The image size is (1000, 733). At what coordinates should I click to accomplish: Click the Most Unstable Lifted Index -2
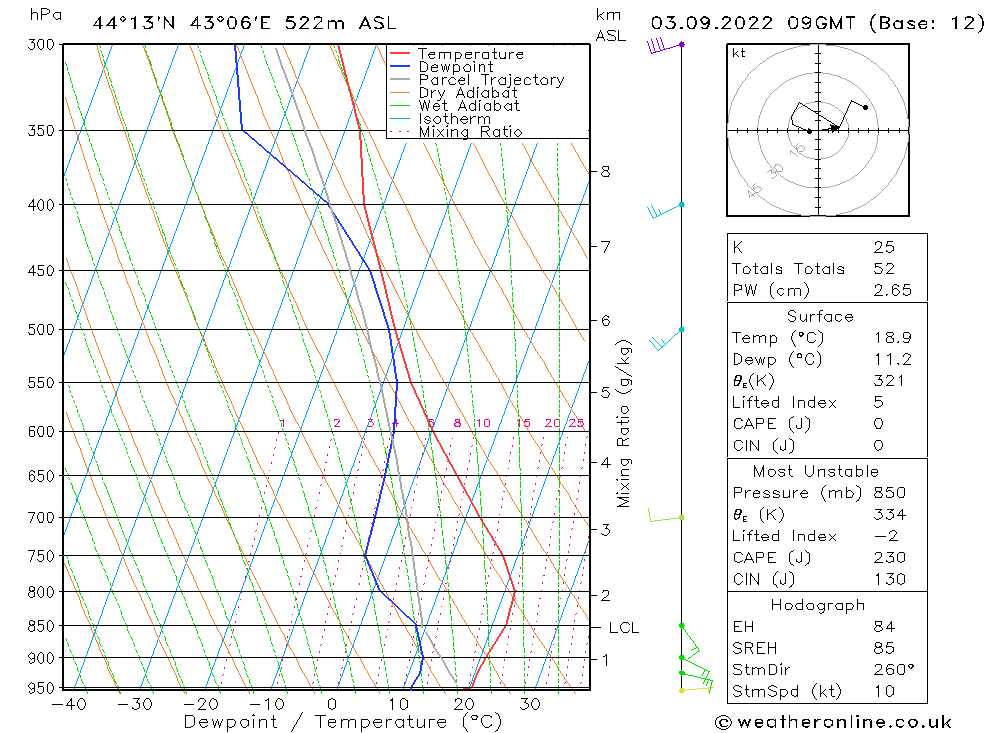[x=886, y=536]
